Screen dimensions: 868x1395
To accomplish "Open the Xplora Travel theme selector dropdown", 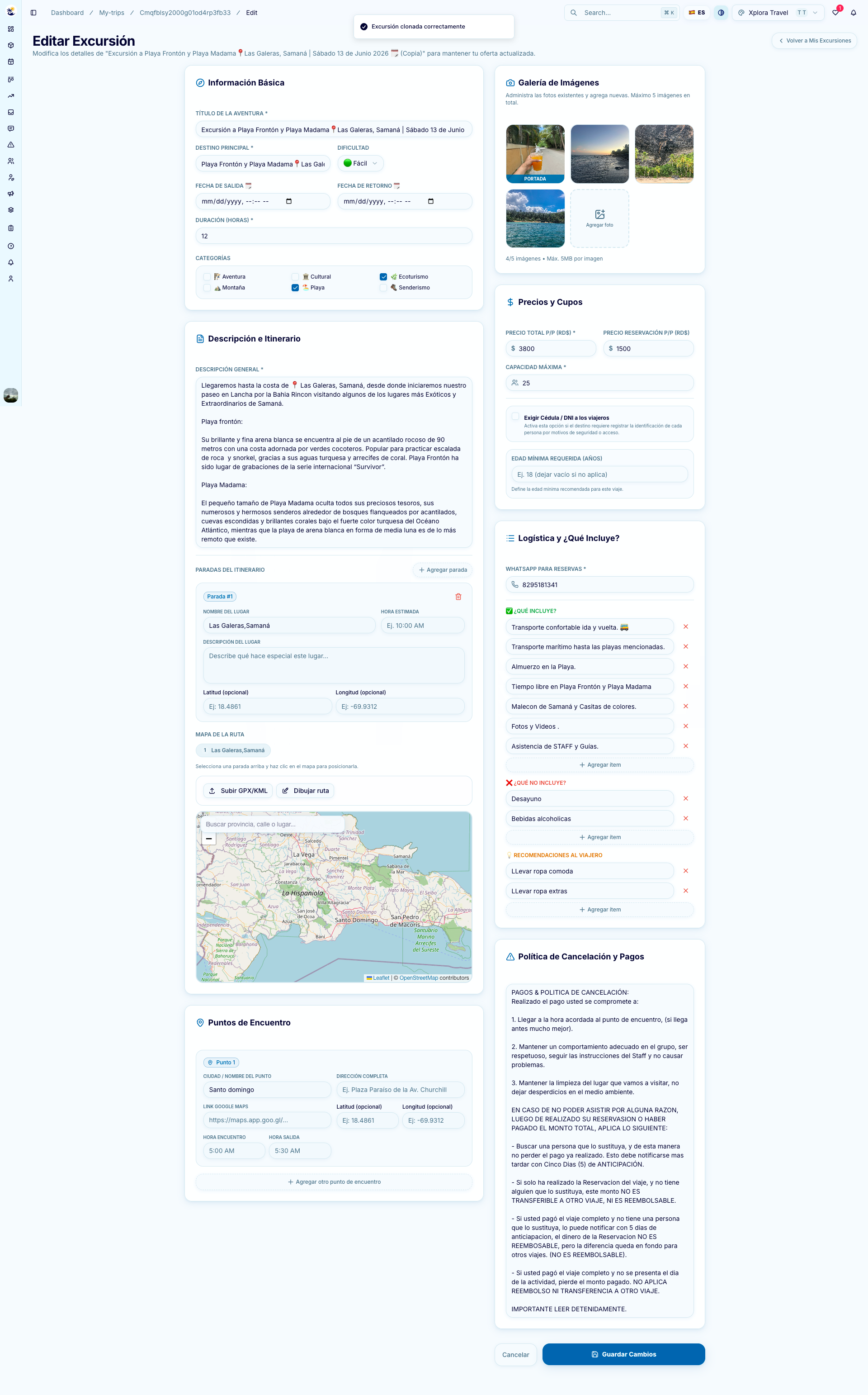I will tap(778, 13).
